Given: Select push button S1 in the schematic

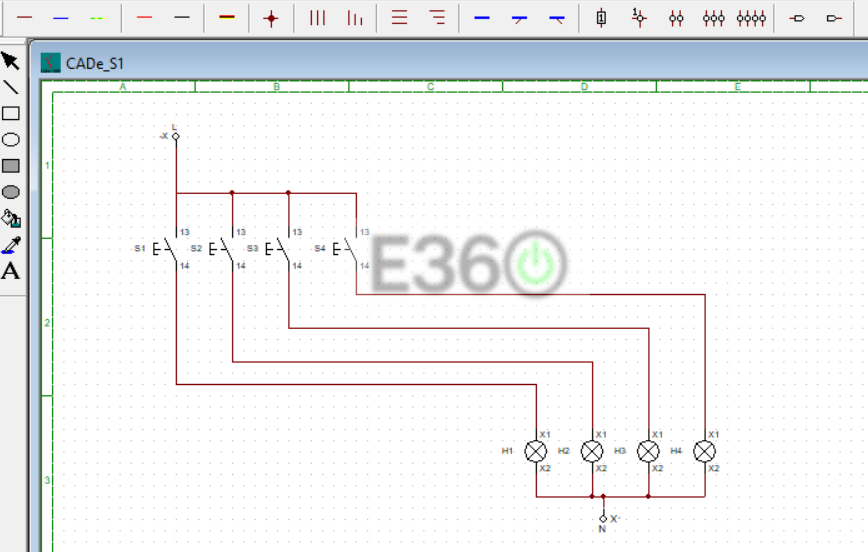Looking at the screenshot, I should [x=165, y=249].
